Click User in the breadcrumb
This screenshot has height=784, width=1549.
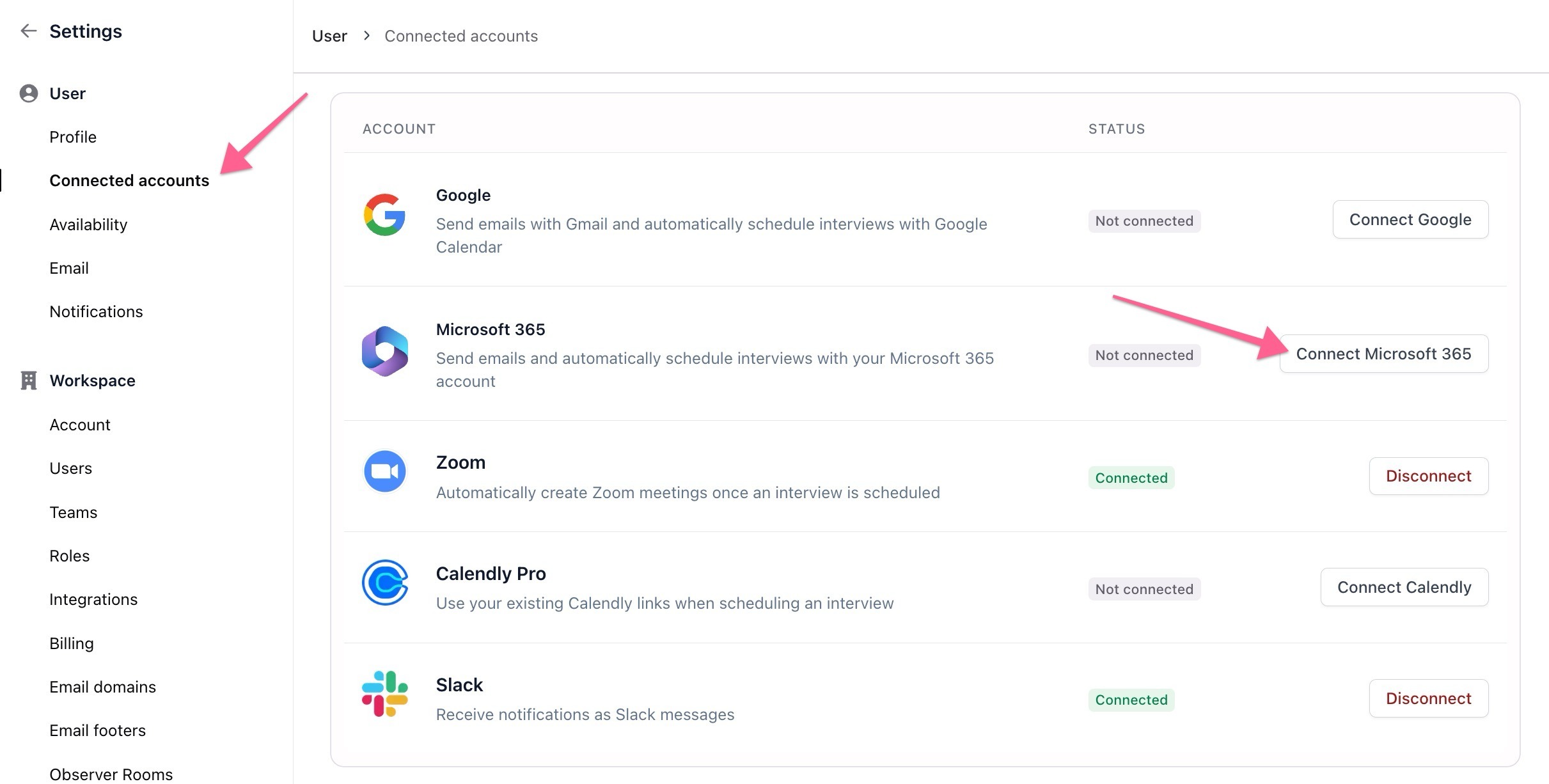329,36
